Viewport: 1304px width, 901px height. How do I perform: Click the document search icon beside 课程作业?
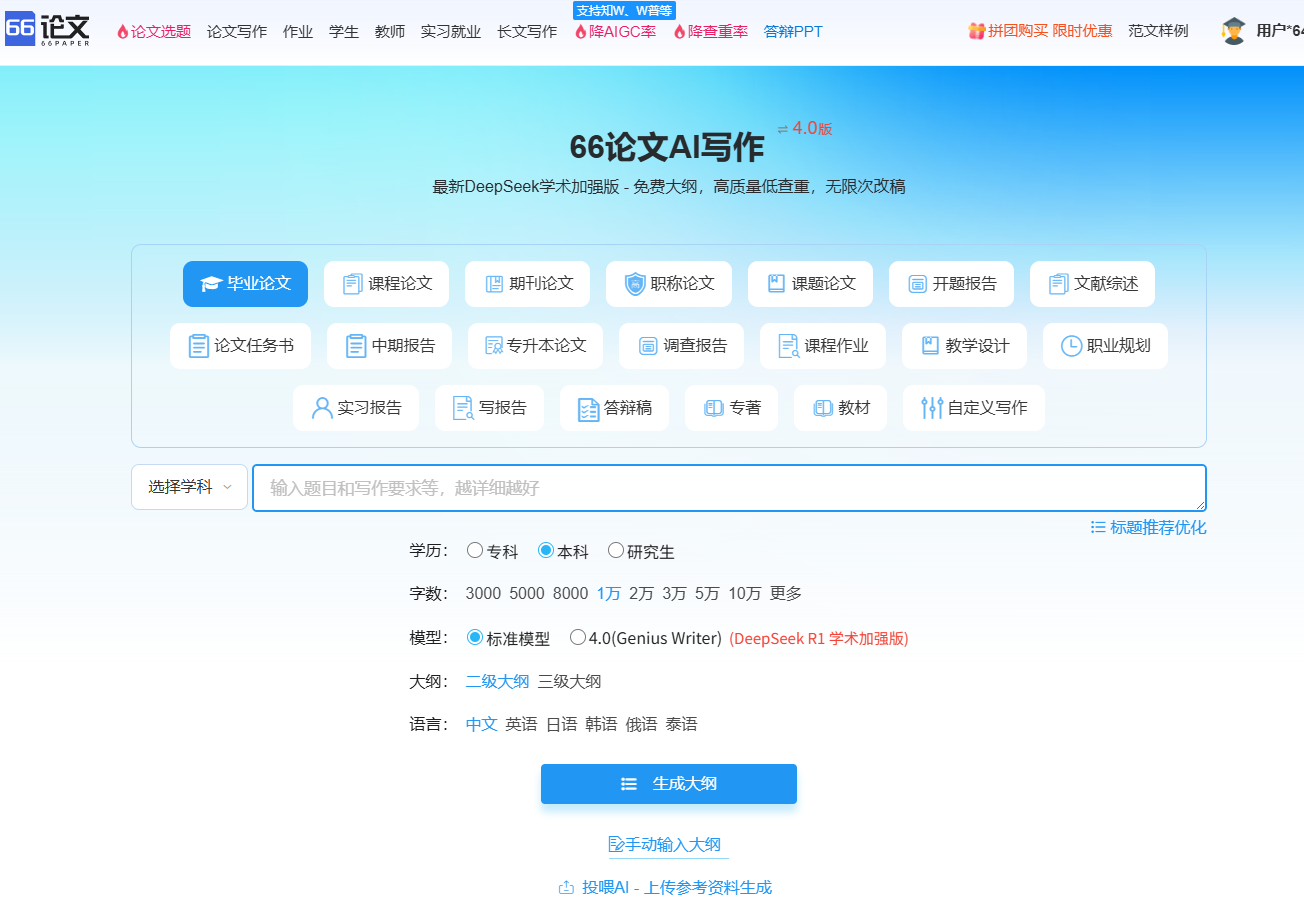pos(789,346)
